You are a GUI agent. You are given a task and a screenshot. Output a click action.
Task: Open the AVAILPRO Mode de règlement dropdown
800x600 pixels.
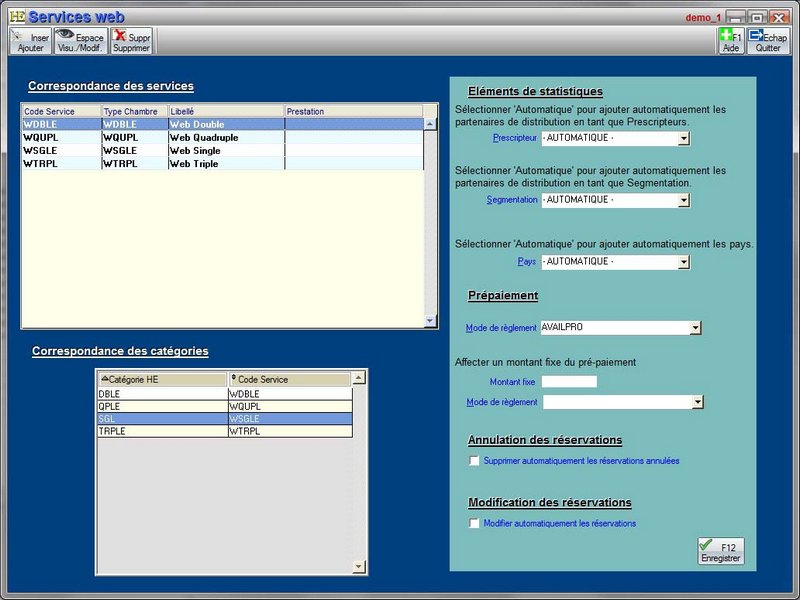pos(696,327)
